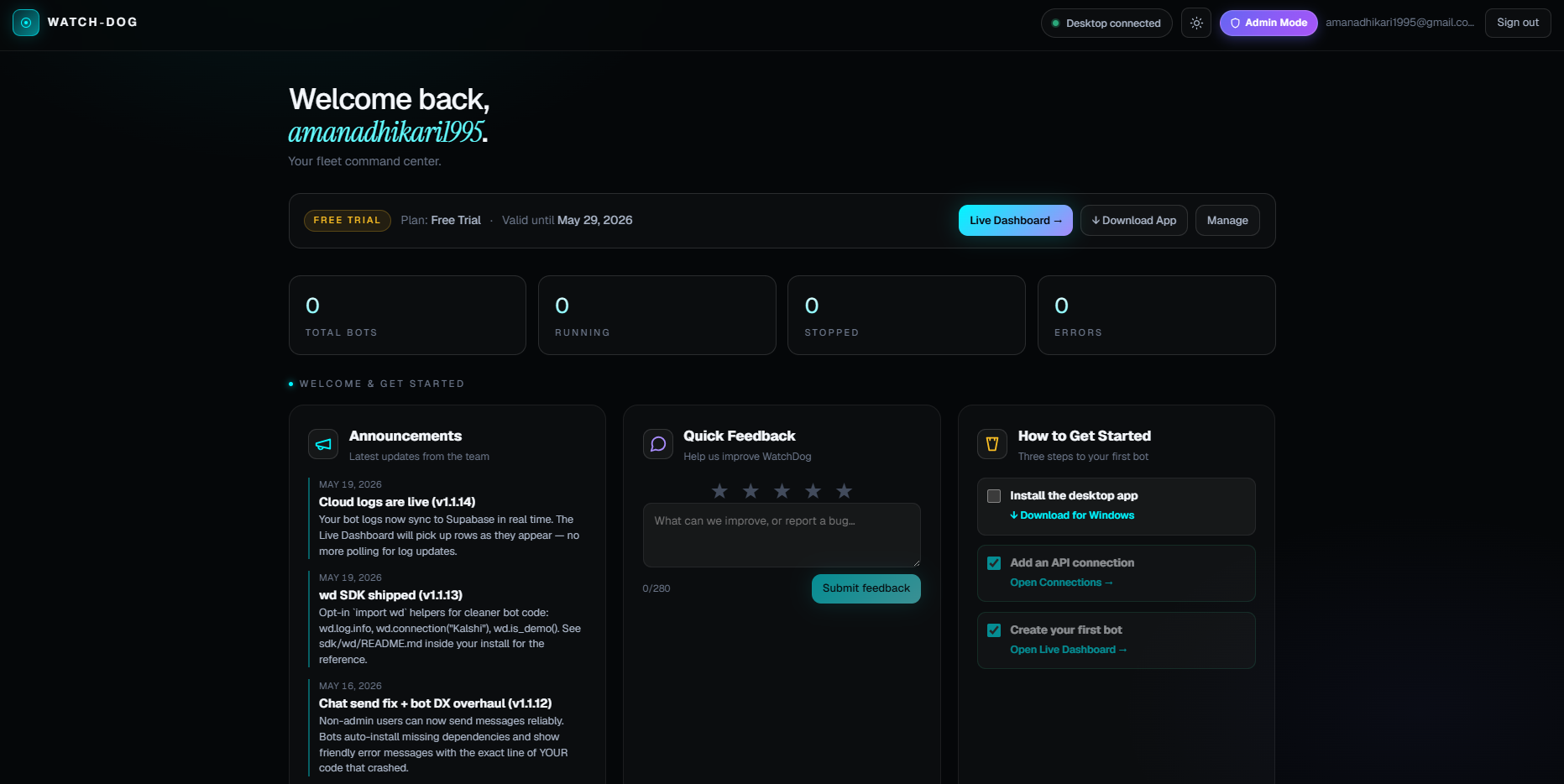The image size is (1564, 784).
Task: Check the Install the desktop app checkbox
Action: (x=994, y=496)
